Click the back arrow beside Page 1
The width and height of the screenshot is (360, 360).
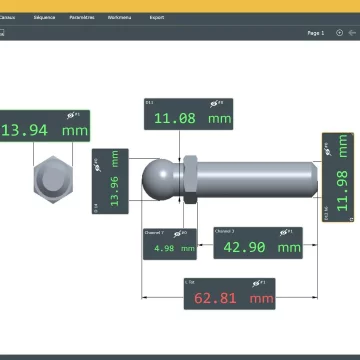click(x=352, y=33)
